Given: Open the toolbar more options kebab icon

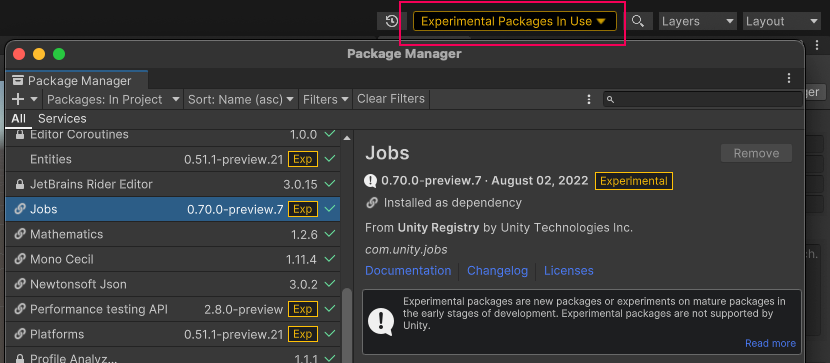Looking at the screenshot, I should 589,99.
